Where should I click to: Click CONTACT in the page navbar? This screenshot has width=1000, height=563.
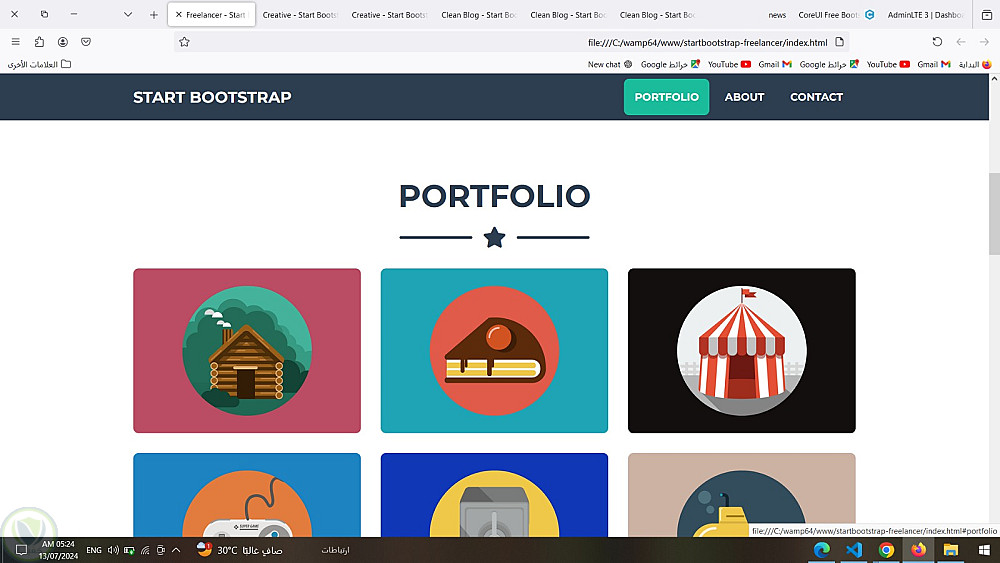click(x=816, y=97)
